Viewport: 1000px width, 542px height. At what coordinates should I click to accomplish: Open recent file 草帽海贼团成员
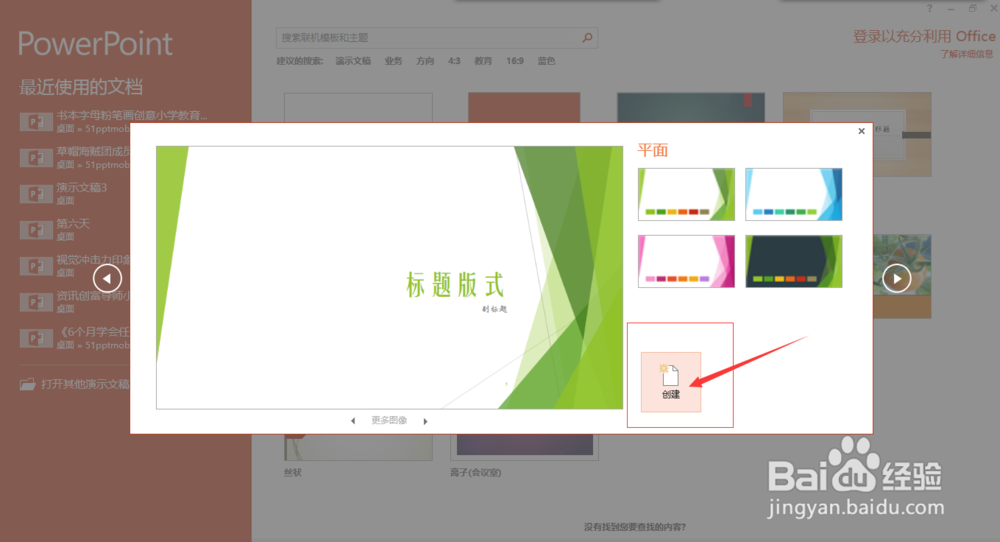[75, 157]
